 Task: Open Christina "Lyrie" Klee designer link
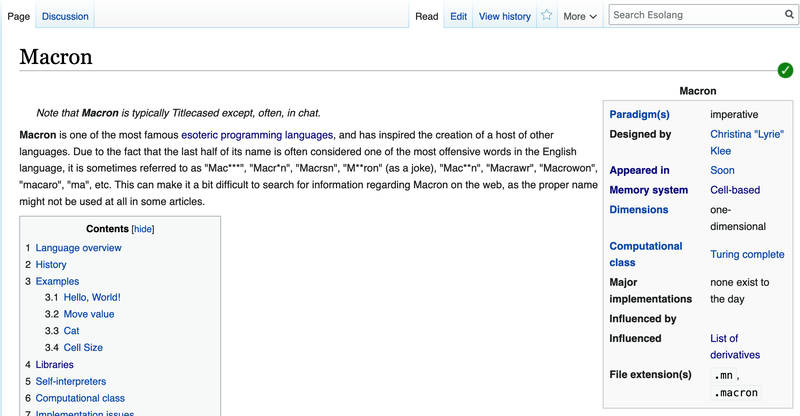pos(746,142)
